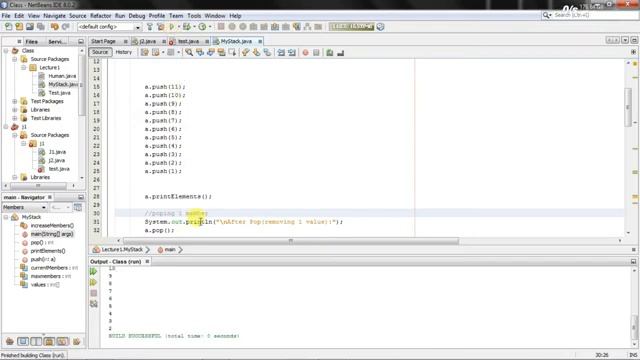Screen dimensions: 640x360
Task: Click the New Project toolbar icon
Action: click(19, 27)
